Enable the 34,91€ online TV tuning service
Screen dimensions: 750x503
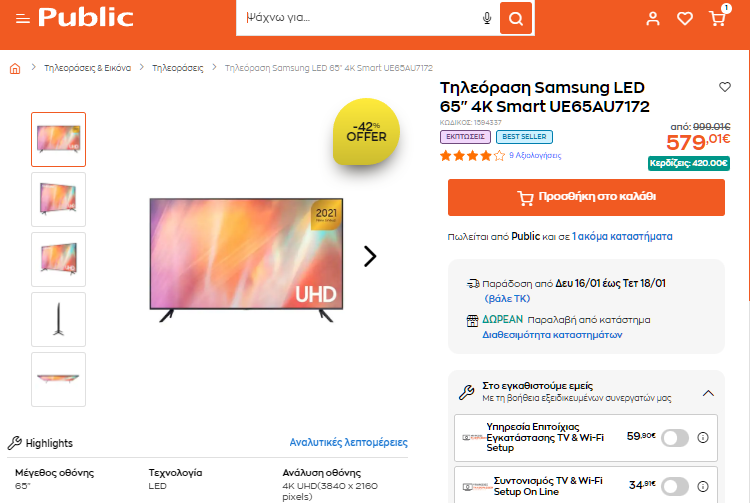(675, 486)
